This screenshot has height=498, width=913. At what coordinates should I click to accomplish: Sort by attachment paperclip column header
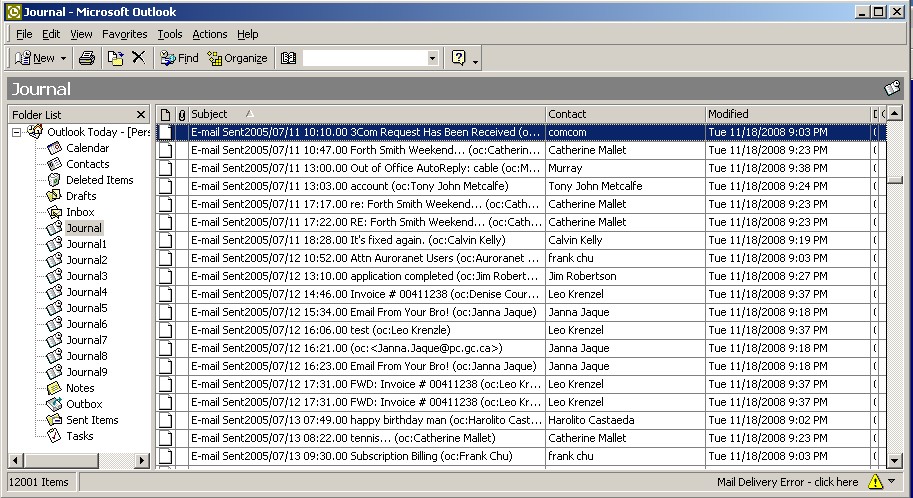click(182, 114)
